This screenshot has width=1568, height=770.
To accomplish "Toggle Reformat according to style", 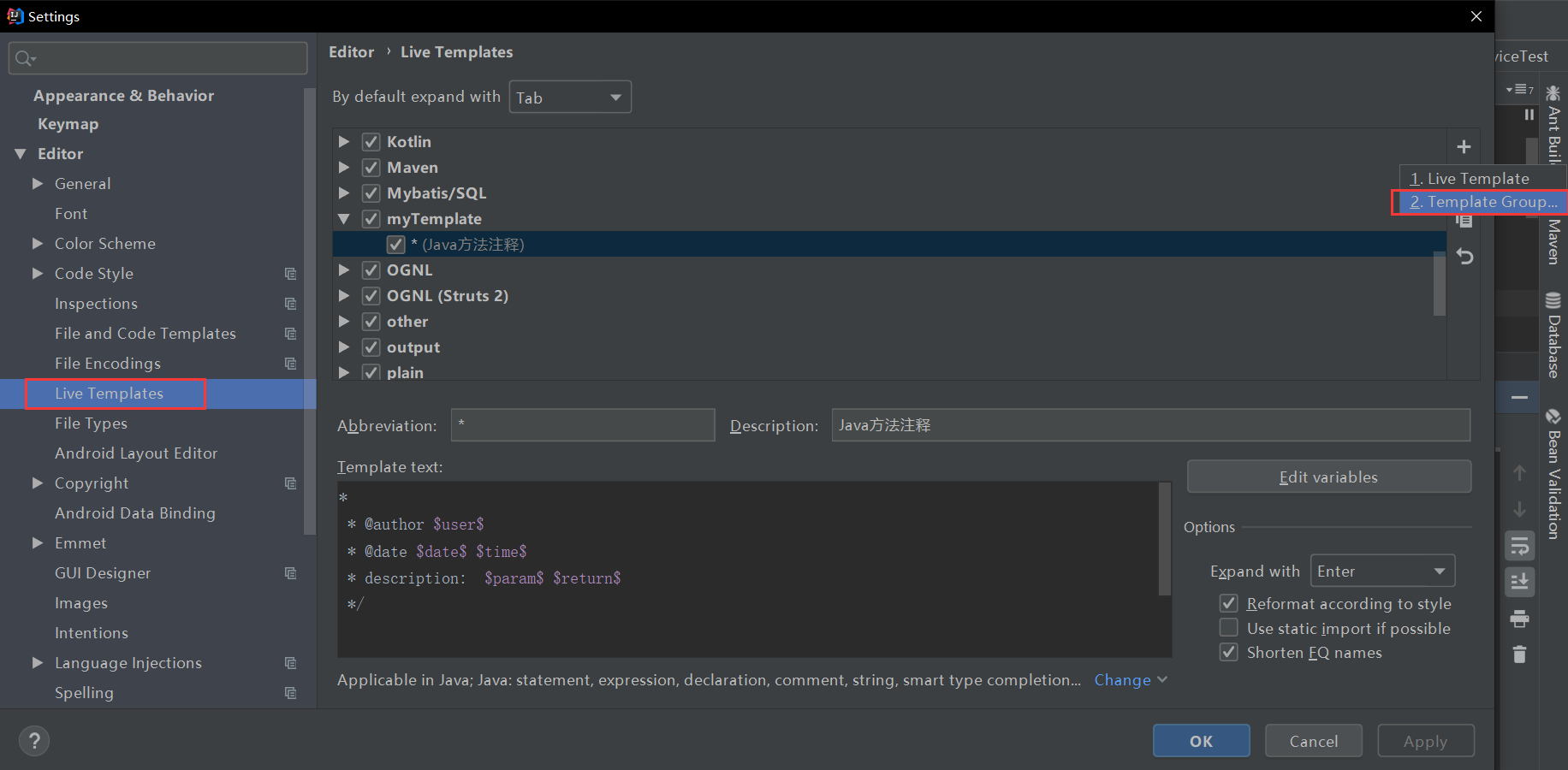I will click(1228, 603).
